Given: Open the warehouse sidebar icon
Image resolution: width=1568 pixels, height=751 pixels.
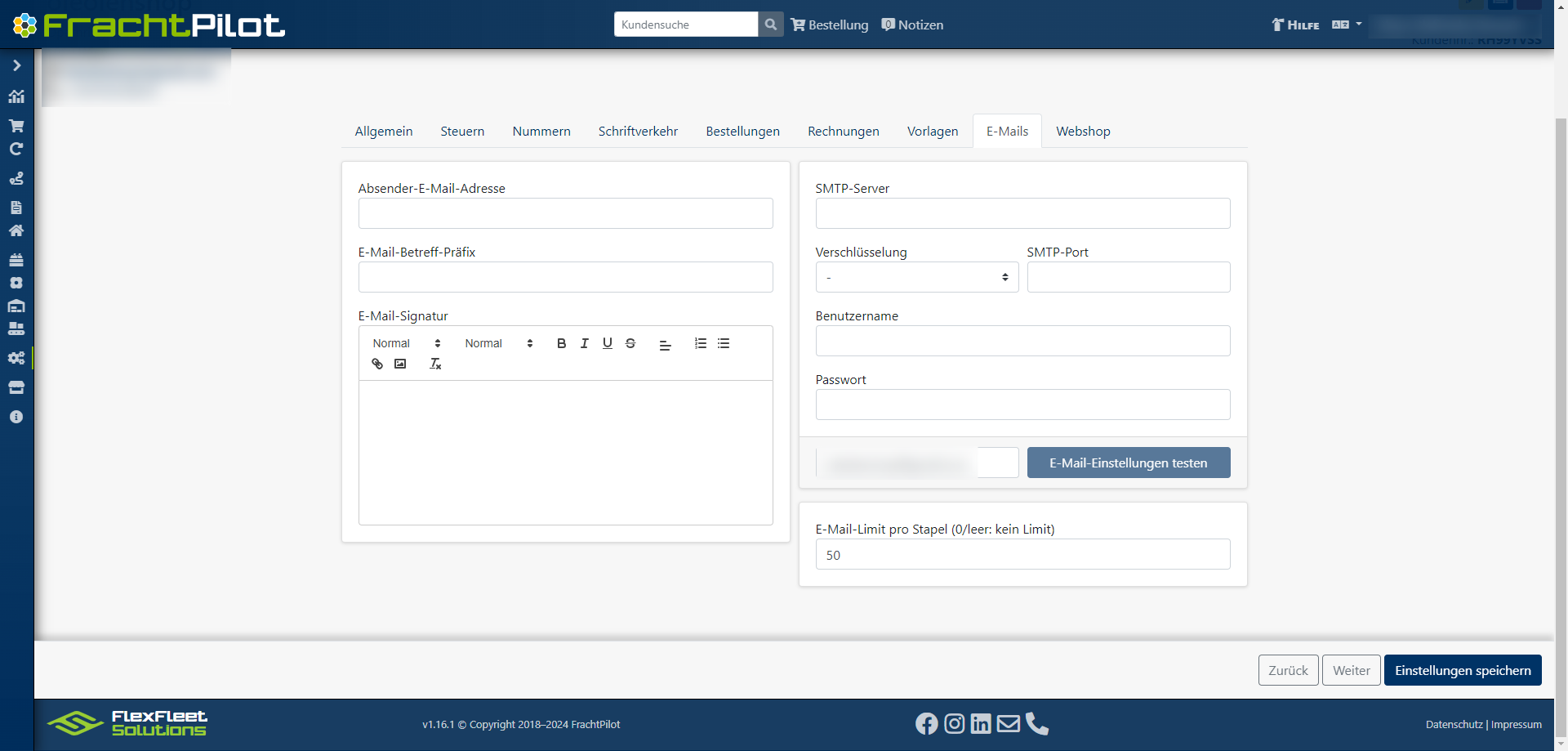Looking at the screenshot, I should tap(16, 306).
